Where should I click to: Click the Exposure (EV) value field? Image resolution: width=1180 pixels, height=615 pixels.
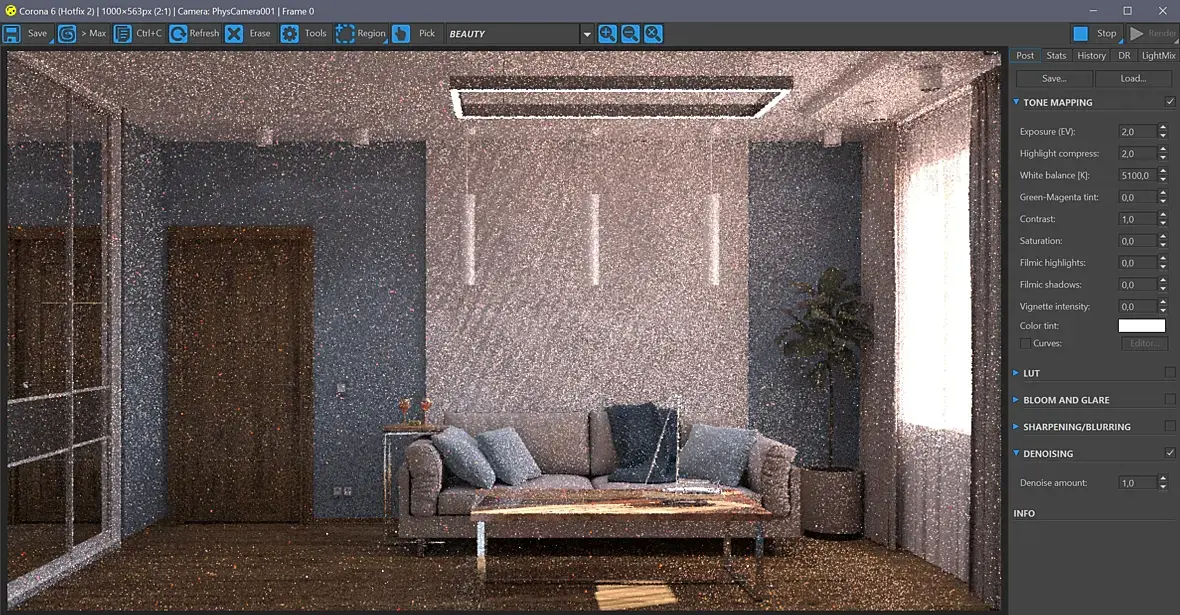pos(1137,132)
